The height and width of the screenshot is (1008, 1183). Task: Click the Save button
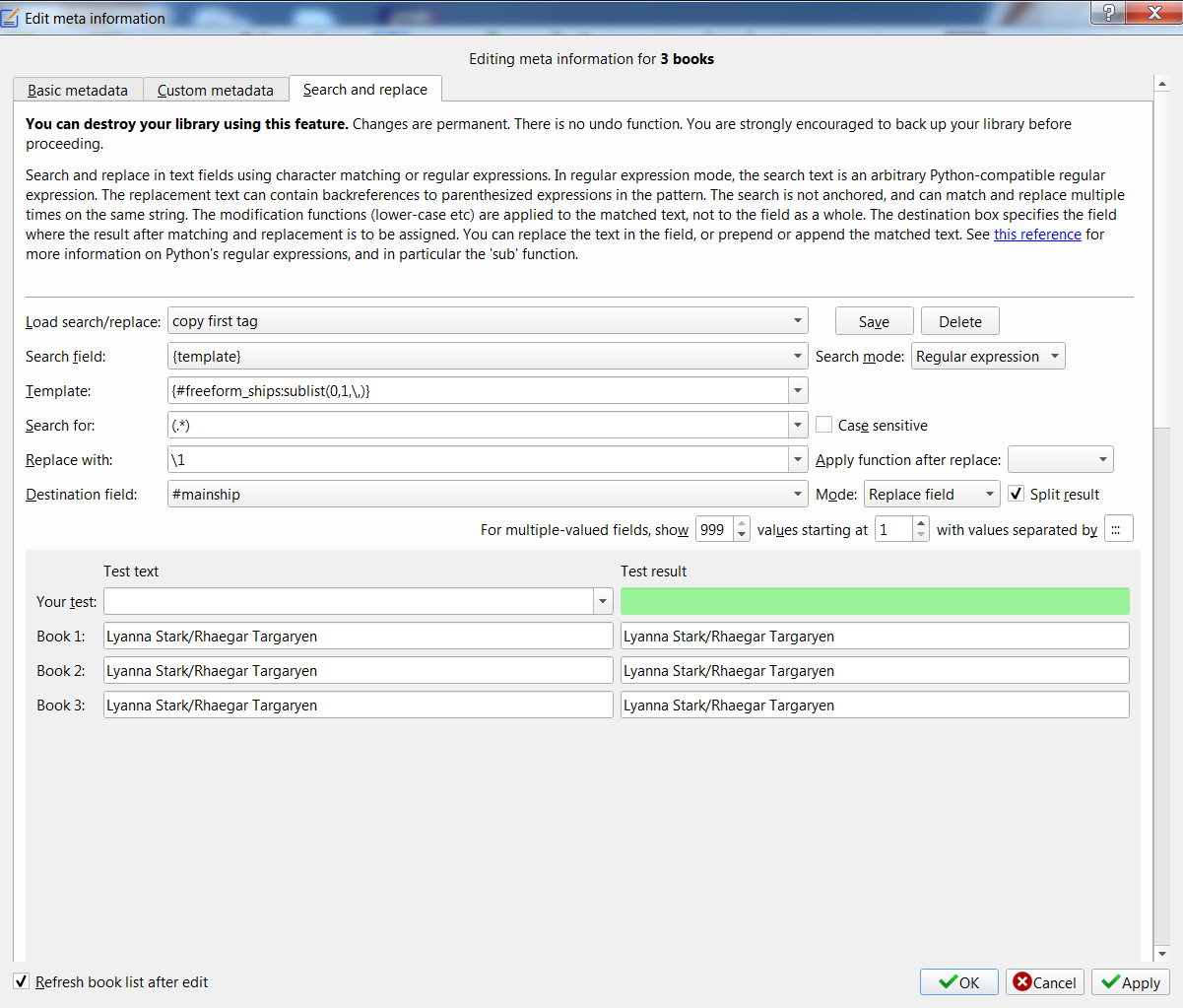[x=874, y=321]
